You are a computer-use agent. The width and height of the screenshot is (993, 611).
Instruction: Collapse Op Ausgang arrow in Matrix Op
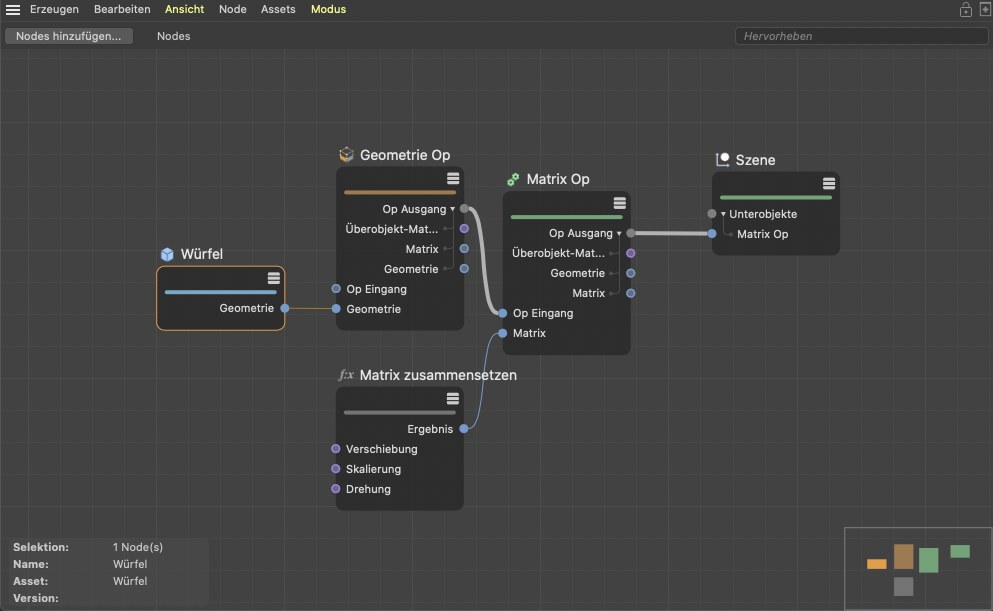[619, 233]
